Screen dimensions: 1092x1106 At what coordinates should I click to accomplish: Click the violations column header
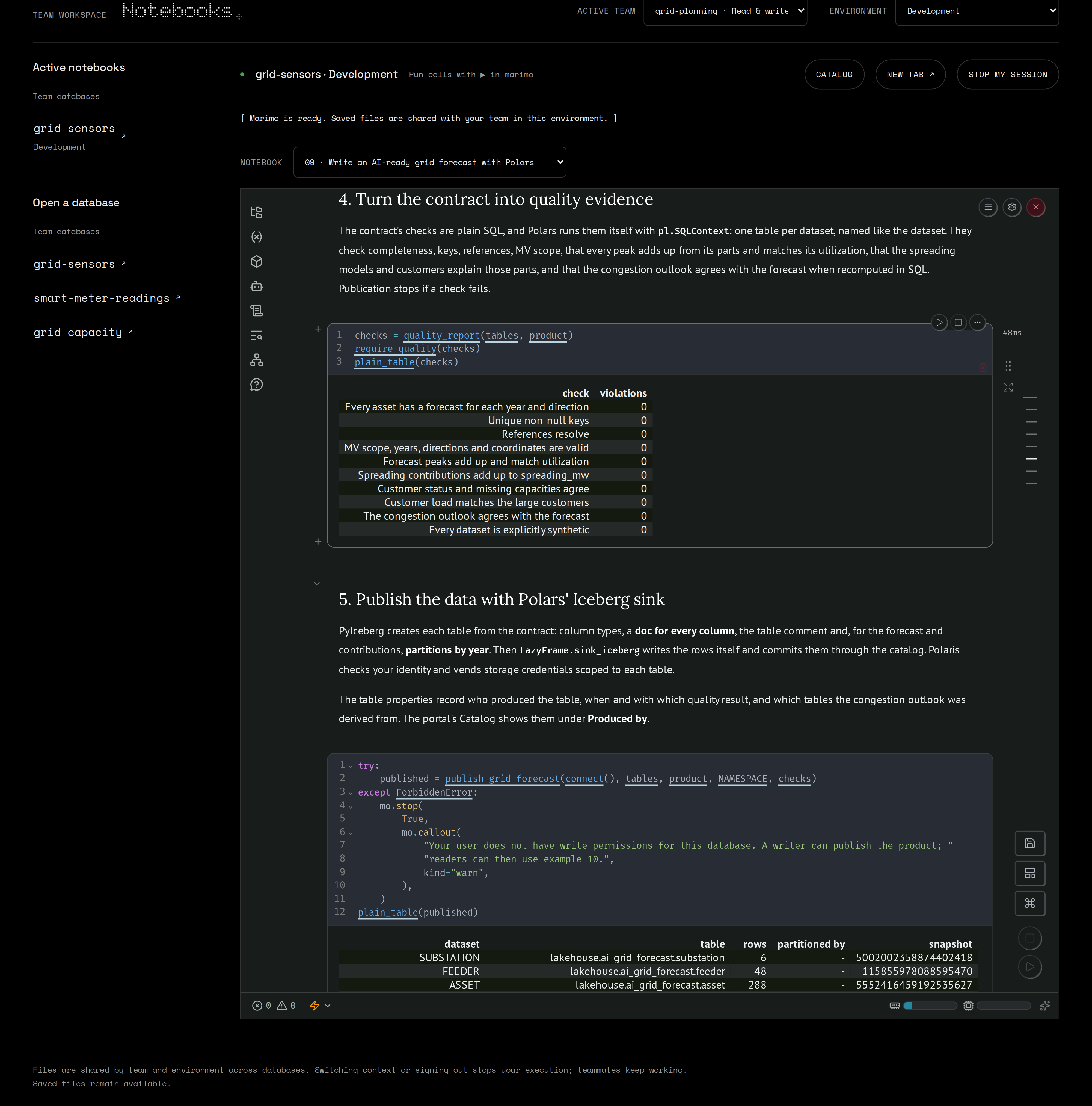pos(623,393)
